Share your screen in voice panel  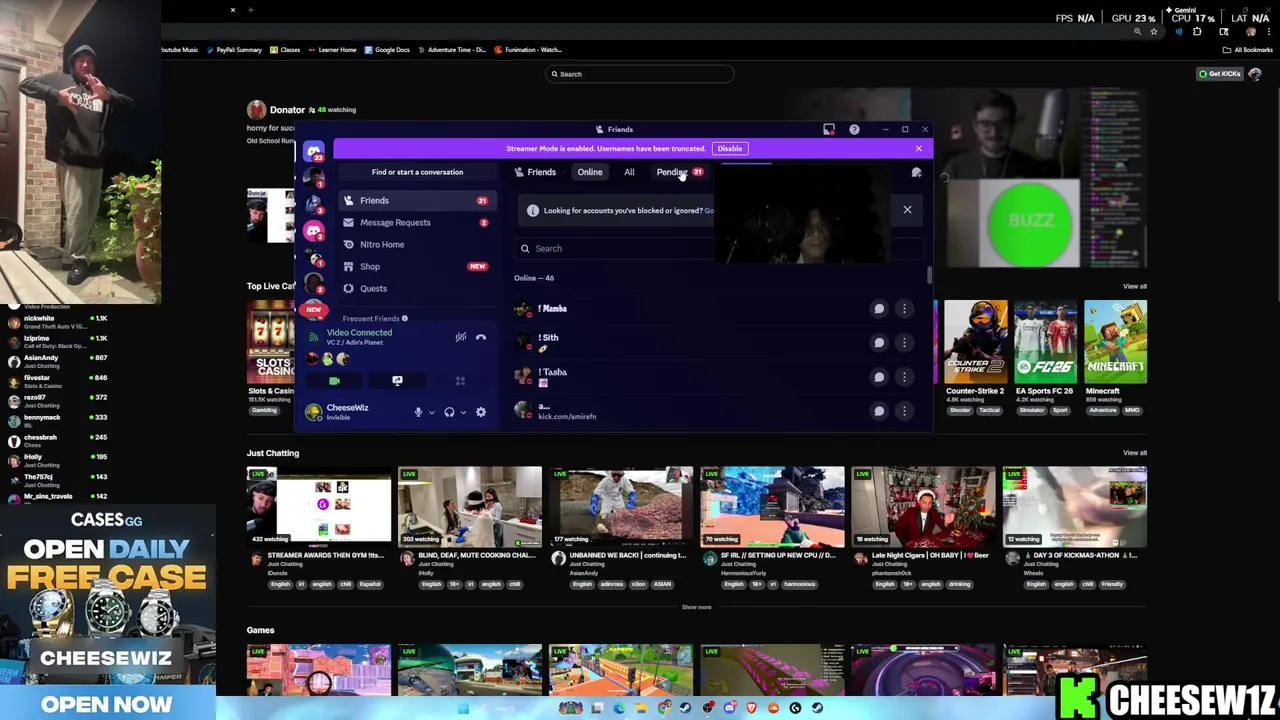click(x=397, y=381)
